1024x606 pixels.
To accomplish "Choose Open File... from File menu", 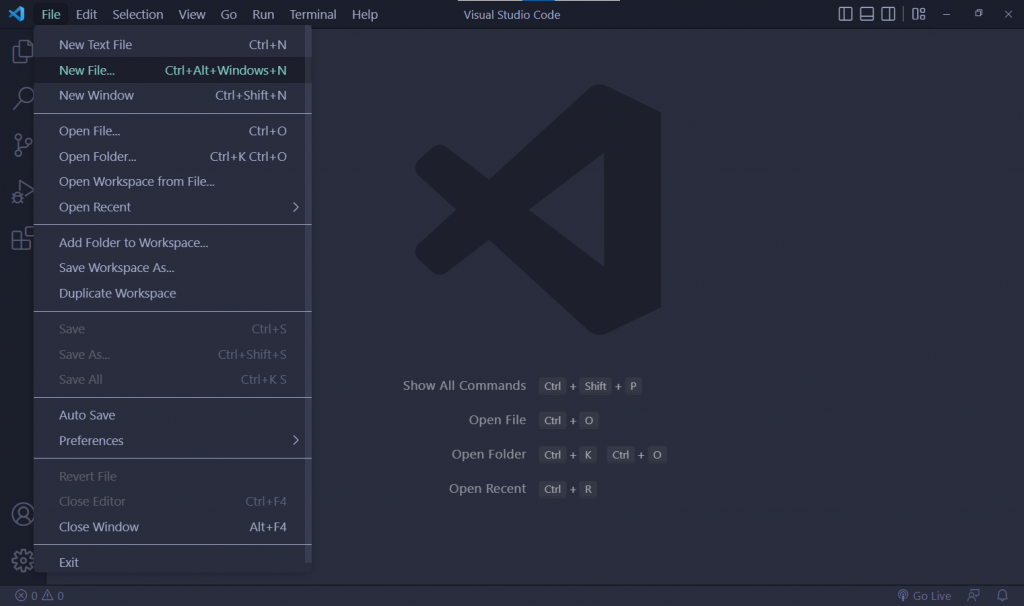I will click(x=172, y=131).
